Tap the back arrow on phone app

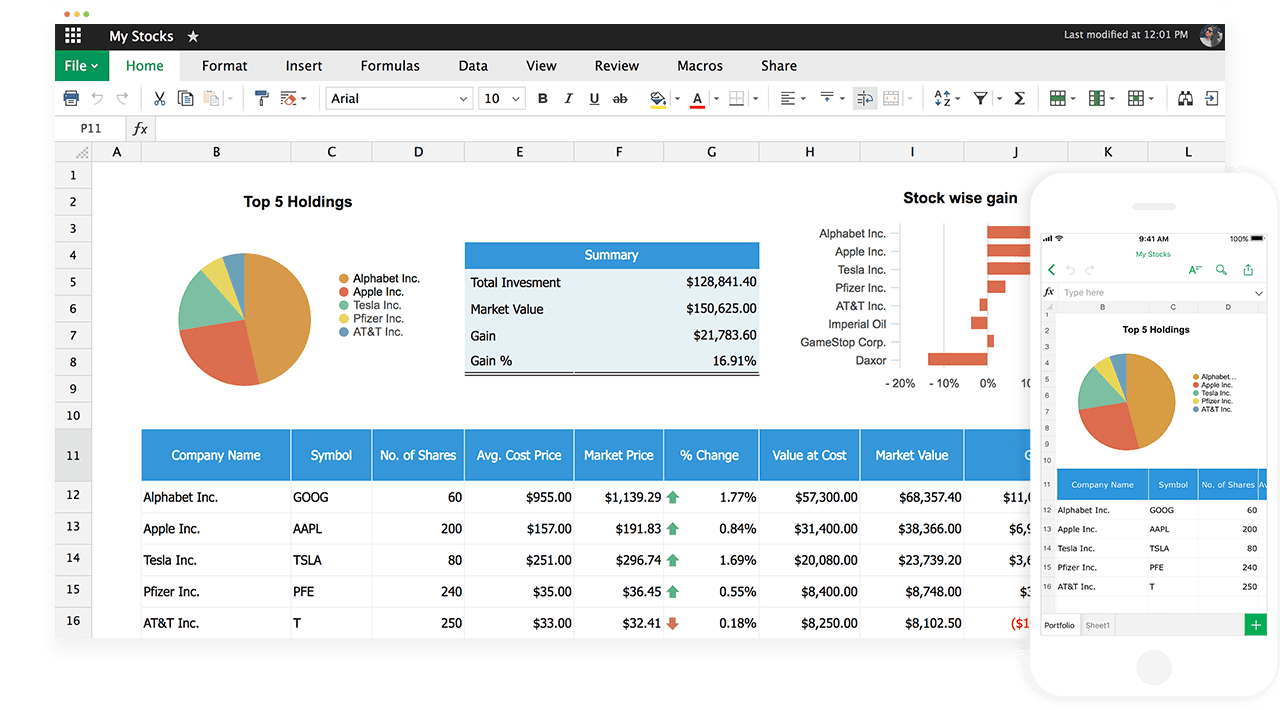click(x=1051, y=270)
